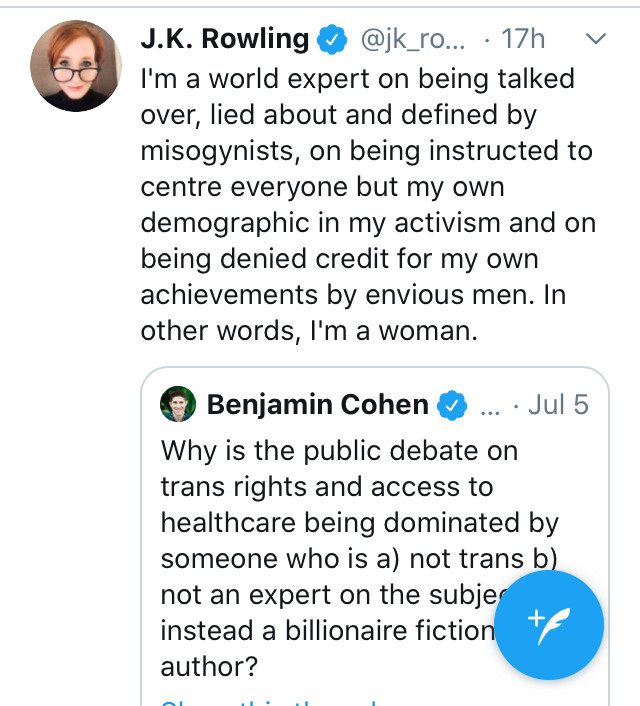
Task: Open the @jk_ro... handle
Action: (411, 41)
